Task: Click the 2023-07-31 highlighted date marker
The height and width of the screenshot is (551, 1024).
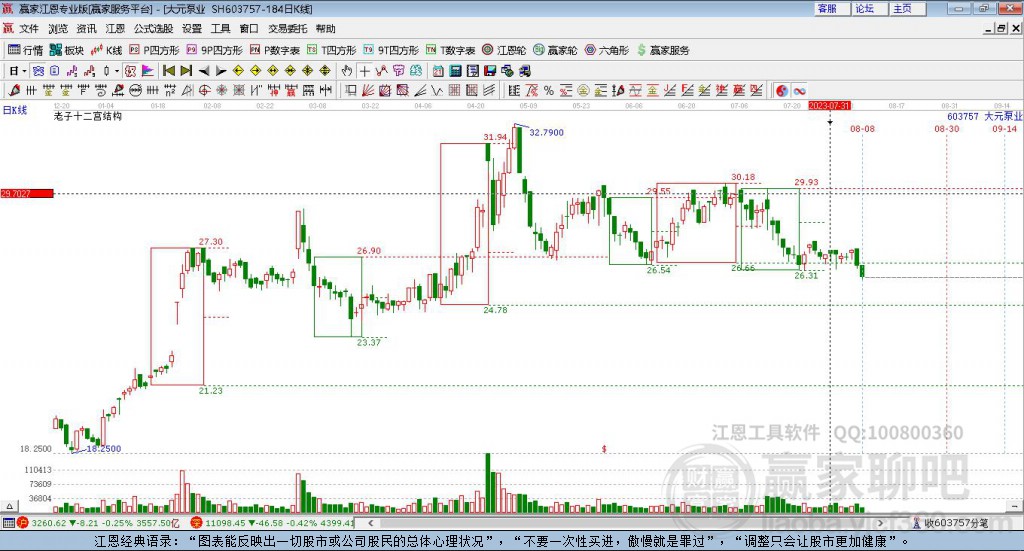Action: pos(829,105)
